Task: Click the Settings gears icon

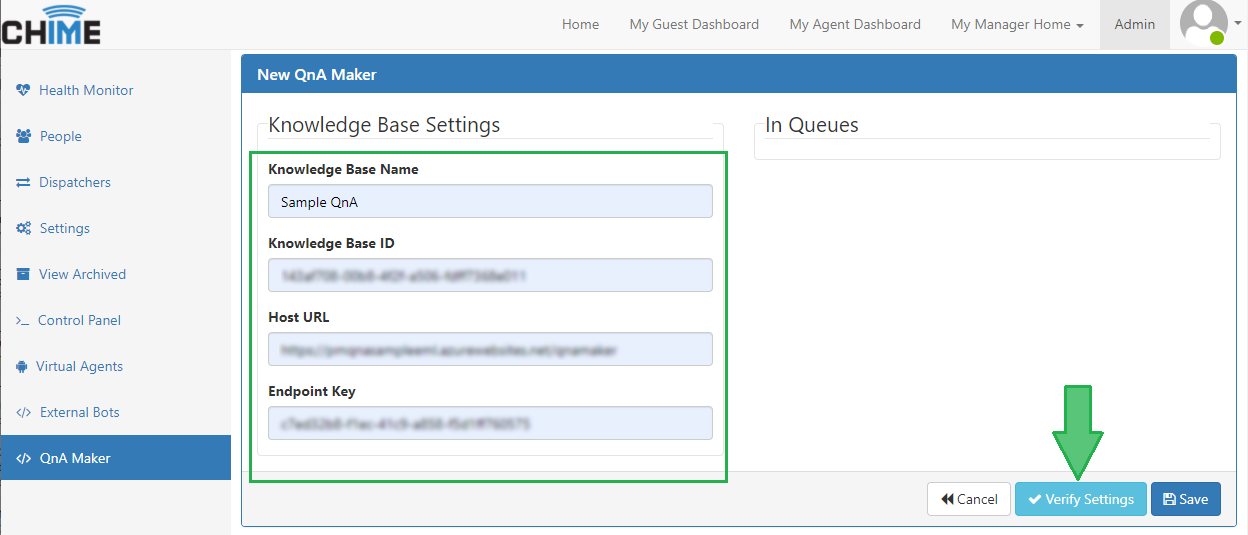Action: coord(24,228)
